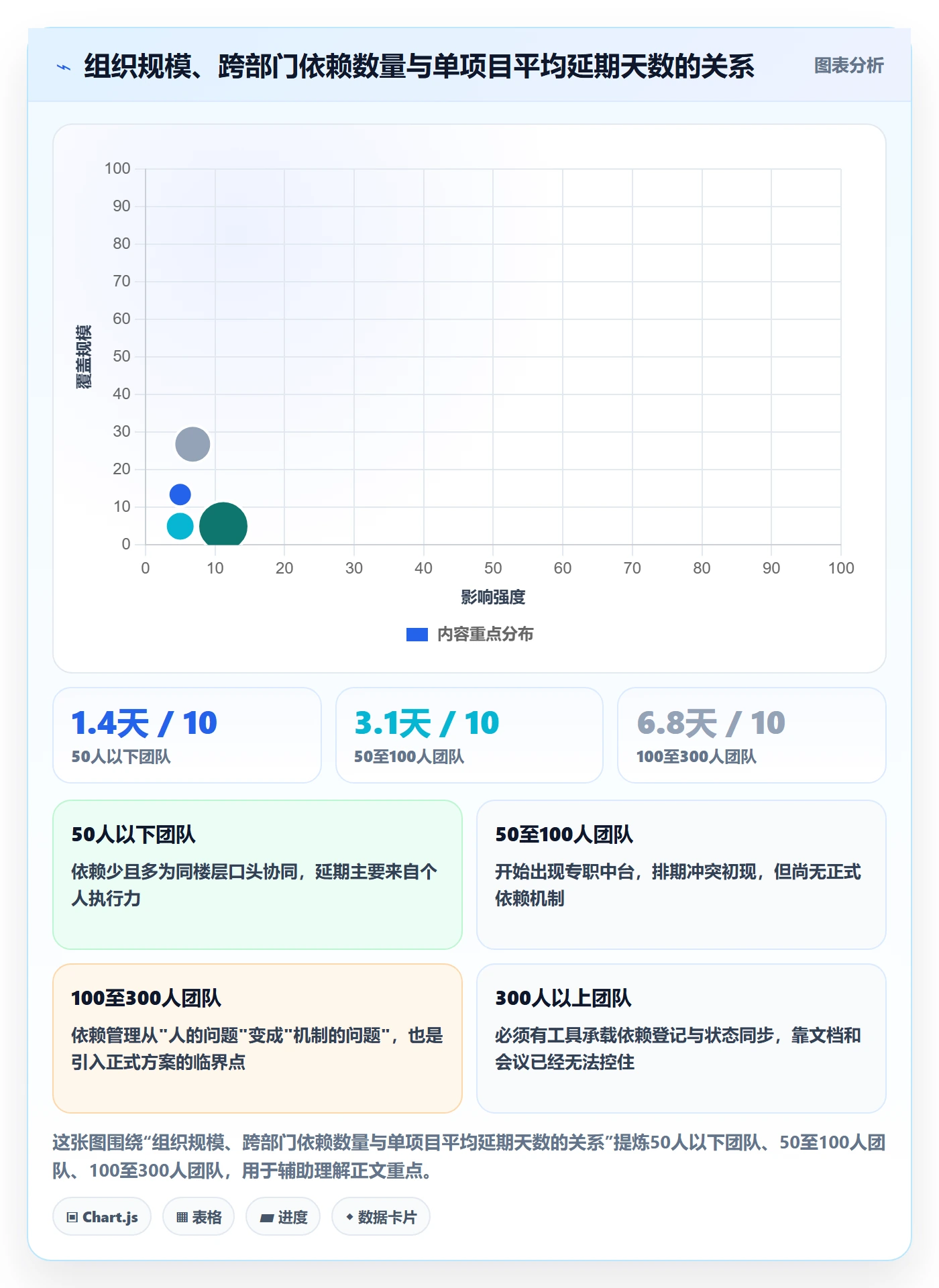The height and width of the screenshot is (1288, 939).
Task: Click the small blue bubble in the chart
Action: coord(180,494)
